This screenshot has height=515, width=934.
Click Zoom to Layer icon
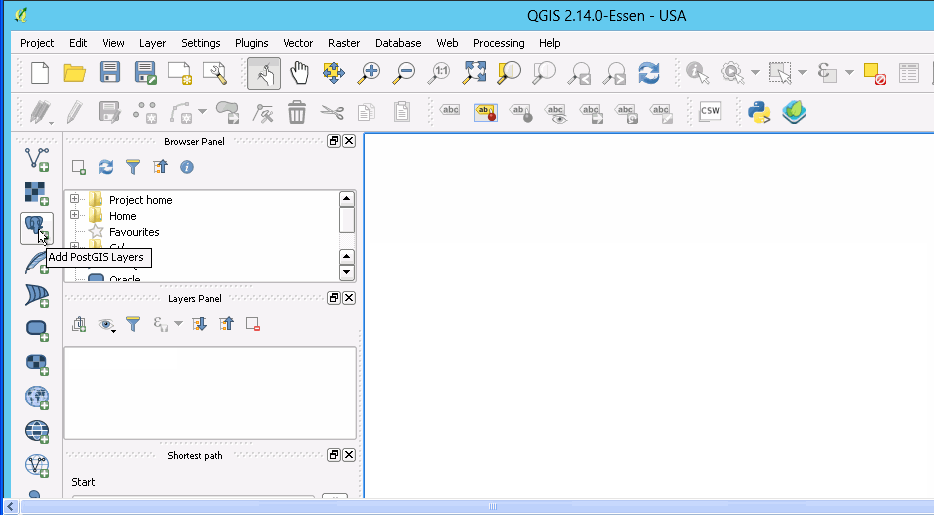[544, 73]
